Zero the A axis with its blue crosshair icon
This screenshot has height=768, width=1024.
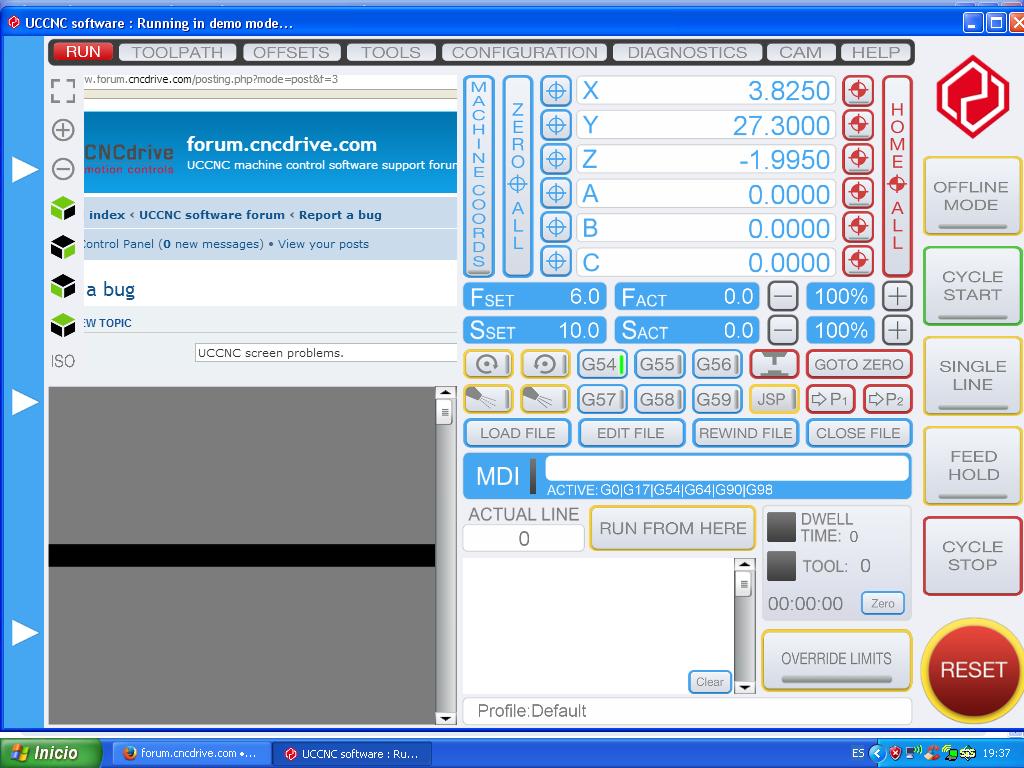tap(556, 193)
